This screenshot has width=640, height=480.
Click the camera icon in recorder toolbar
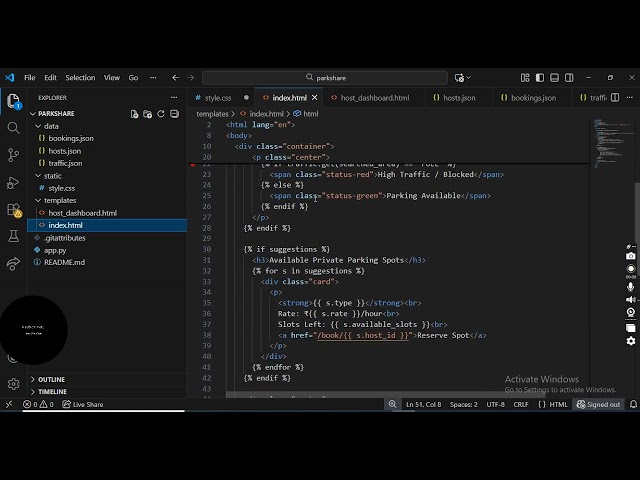[x=631, y=256]
